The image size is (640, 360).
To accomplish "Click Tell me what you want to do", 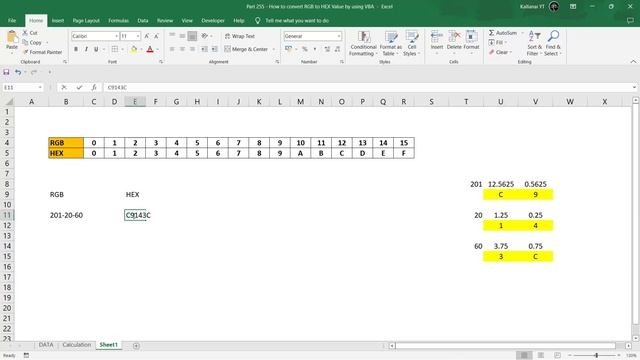I will pyautogui.click(x=297, y=20).
